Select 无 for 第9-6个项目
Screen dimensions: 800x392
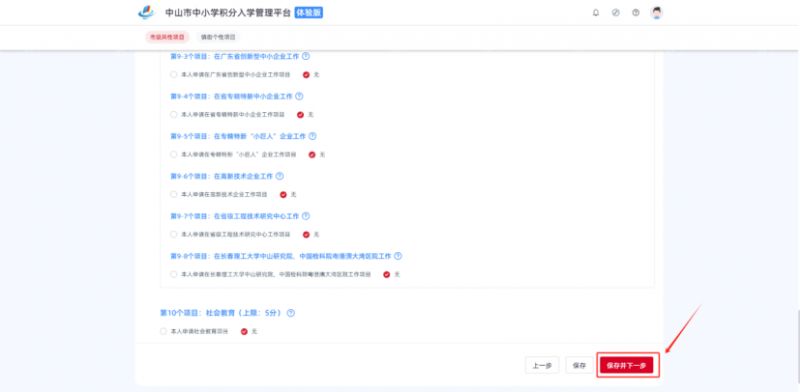point(283,194)
